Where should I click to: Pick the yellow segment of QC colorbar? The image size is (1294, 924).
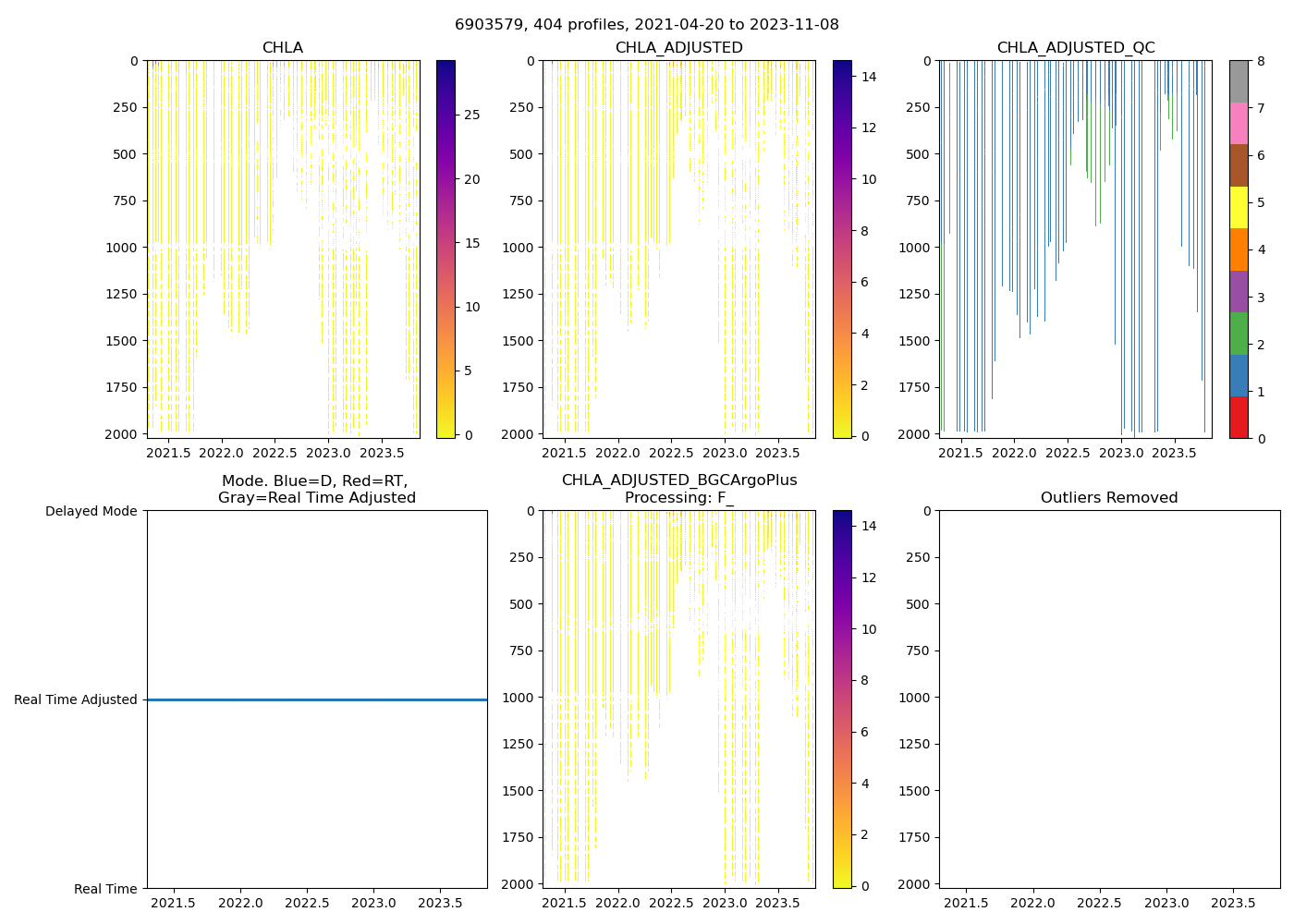pos(1239,207)
